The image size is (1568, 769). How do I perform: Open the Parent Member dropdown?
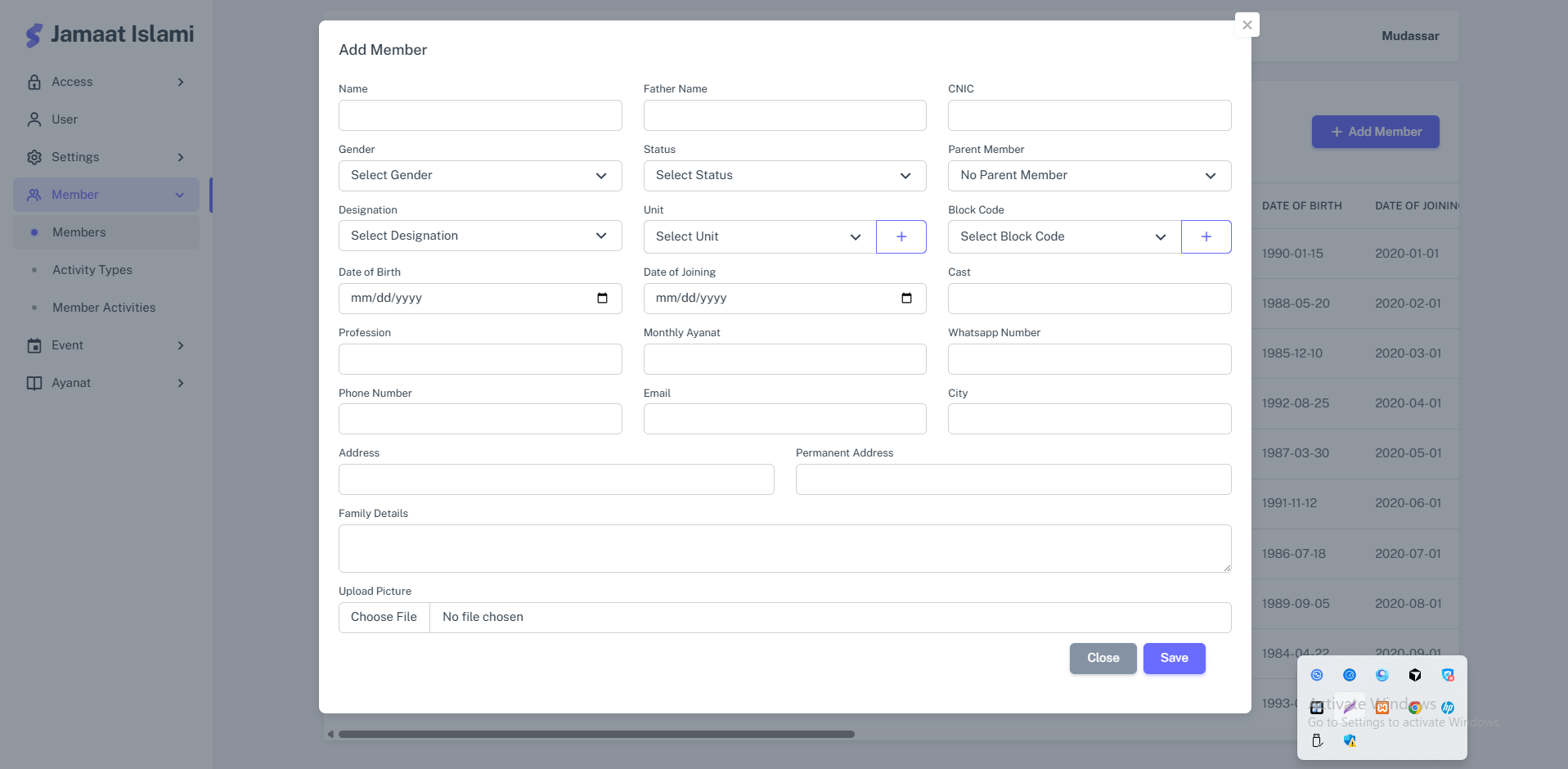pyautogui.click(x=1089, y=176)
